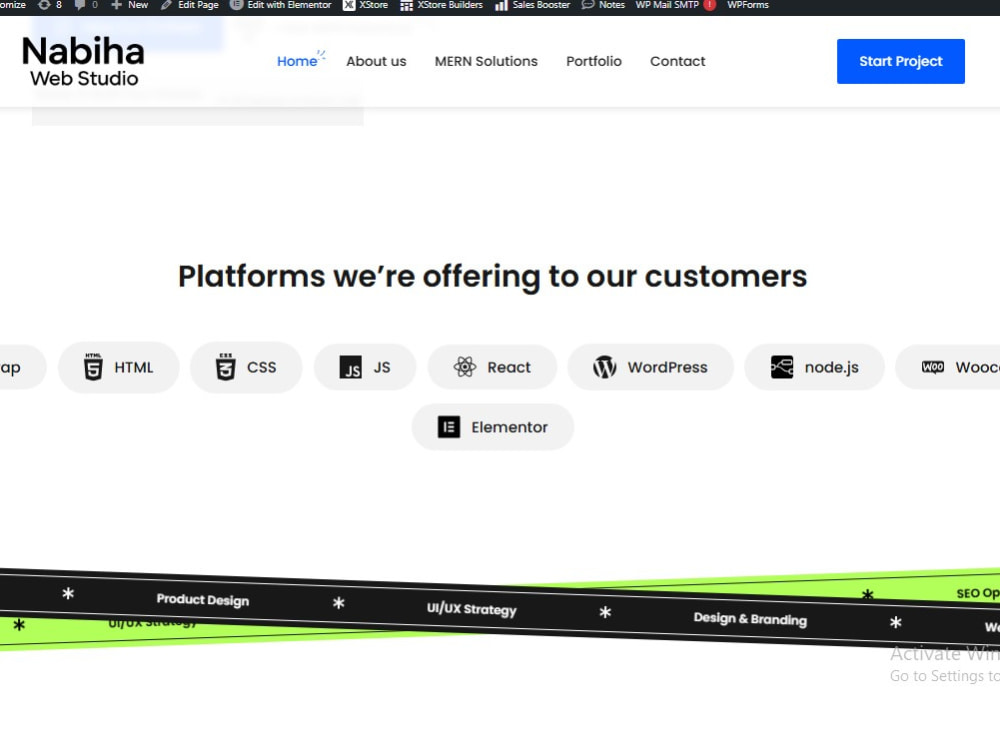The image size is (1000, 750).
Task: Open the MERN Solutions menu item
Action: [486, 61]
